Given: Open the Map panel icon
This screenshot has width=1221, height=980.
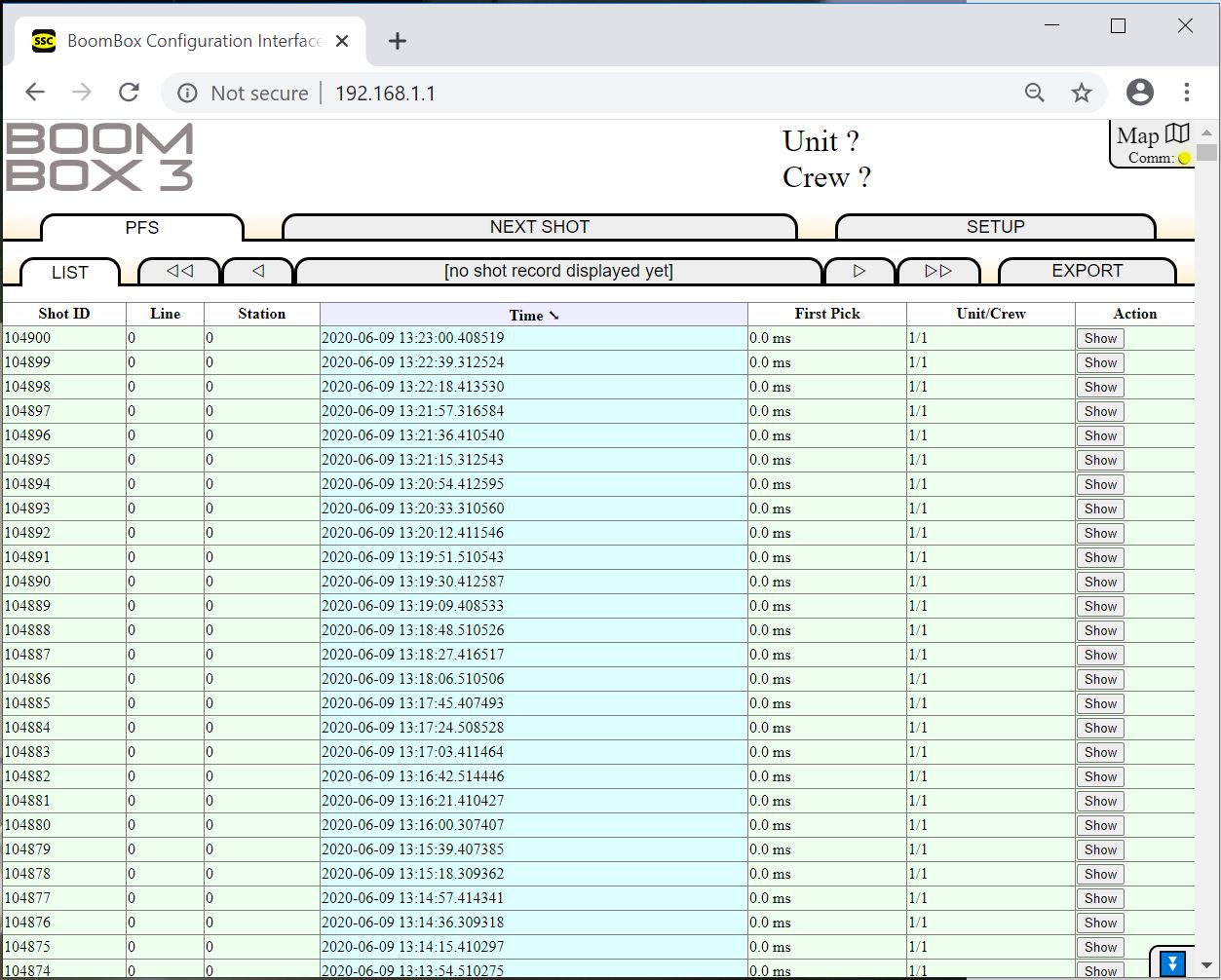Looking at the screenshot, I should coord(1176,134).
